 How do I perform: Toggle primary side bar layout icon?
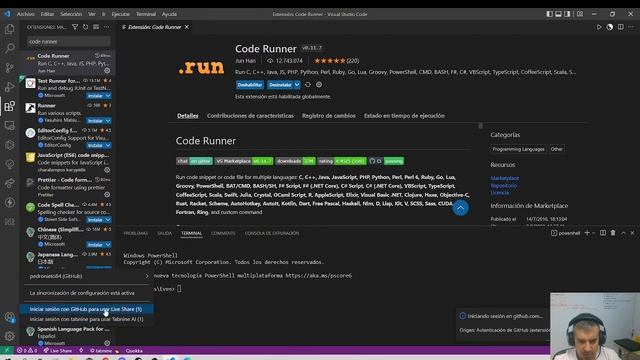click(x=549, y=14)
